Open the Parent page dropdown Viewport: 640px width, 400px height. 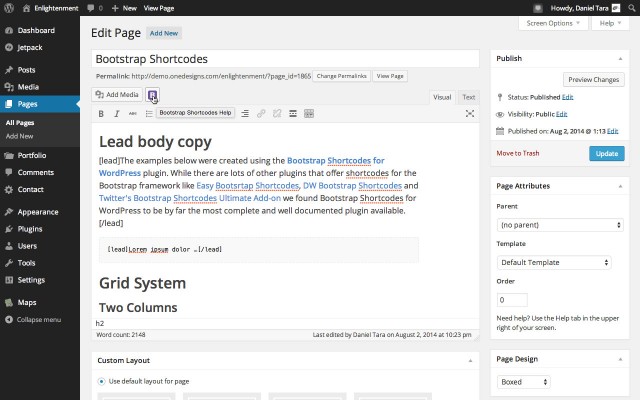click(560, 225)
